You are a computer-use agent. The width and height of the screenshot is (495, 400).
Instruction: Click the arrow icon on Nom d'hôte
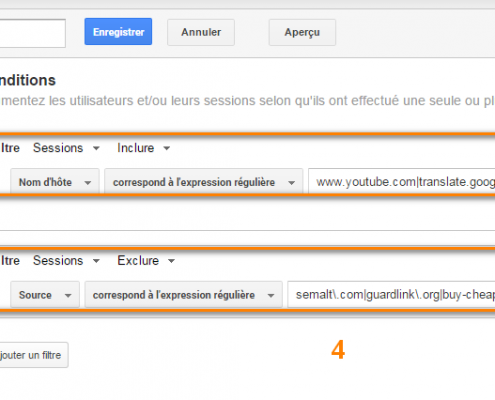[88, 183]
